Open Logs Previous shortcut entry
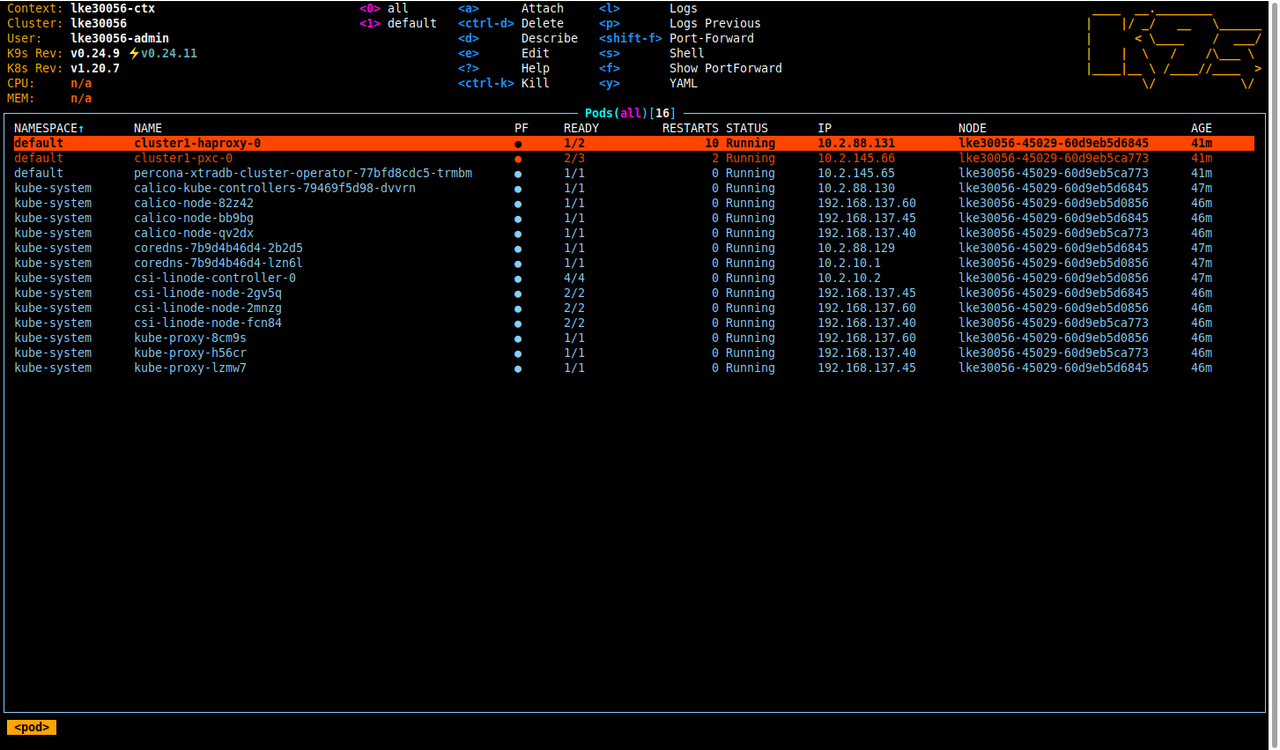 coord(680,23)
